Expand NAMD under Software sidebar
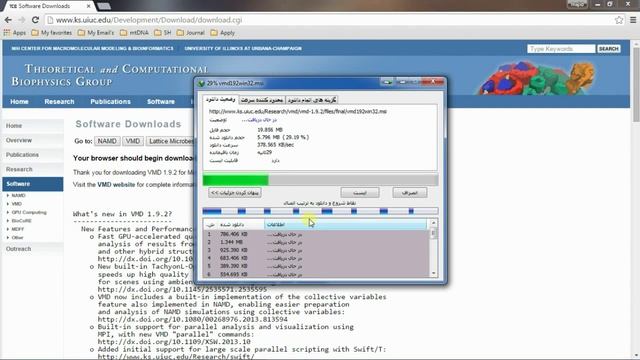 click(x=16, y=196)
